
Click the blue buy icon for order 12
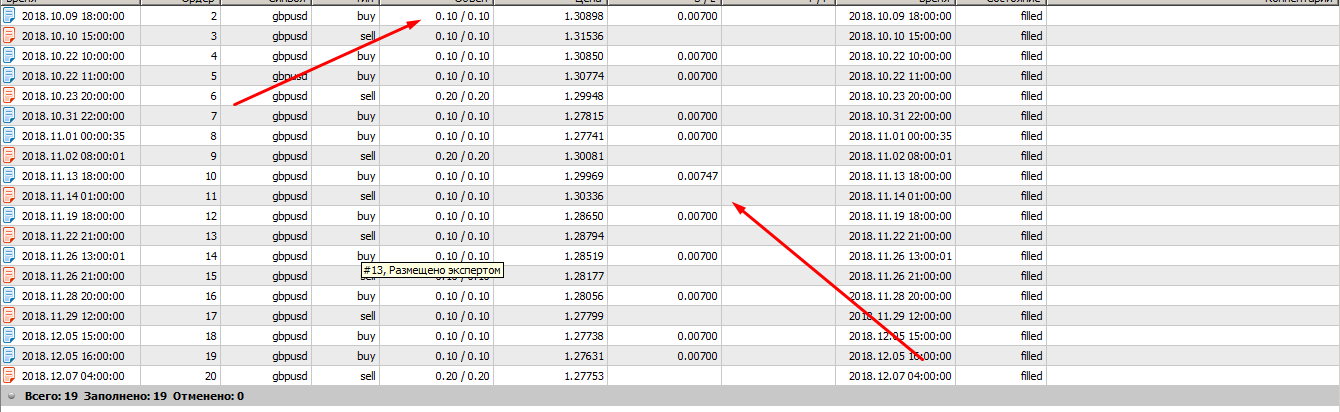pyautogui.click(x=9, y=216)
